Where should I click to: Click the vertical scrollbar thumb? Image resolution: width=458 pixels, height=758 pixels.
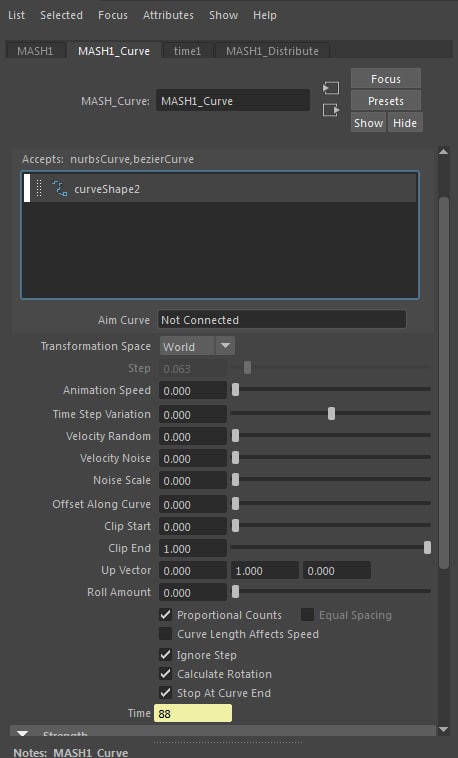click(x=443, y=382)
